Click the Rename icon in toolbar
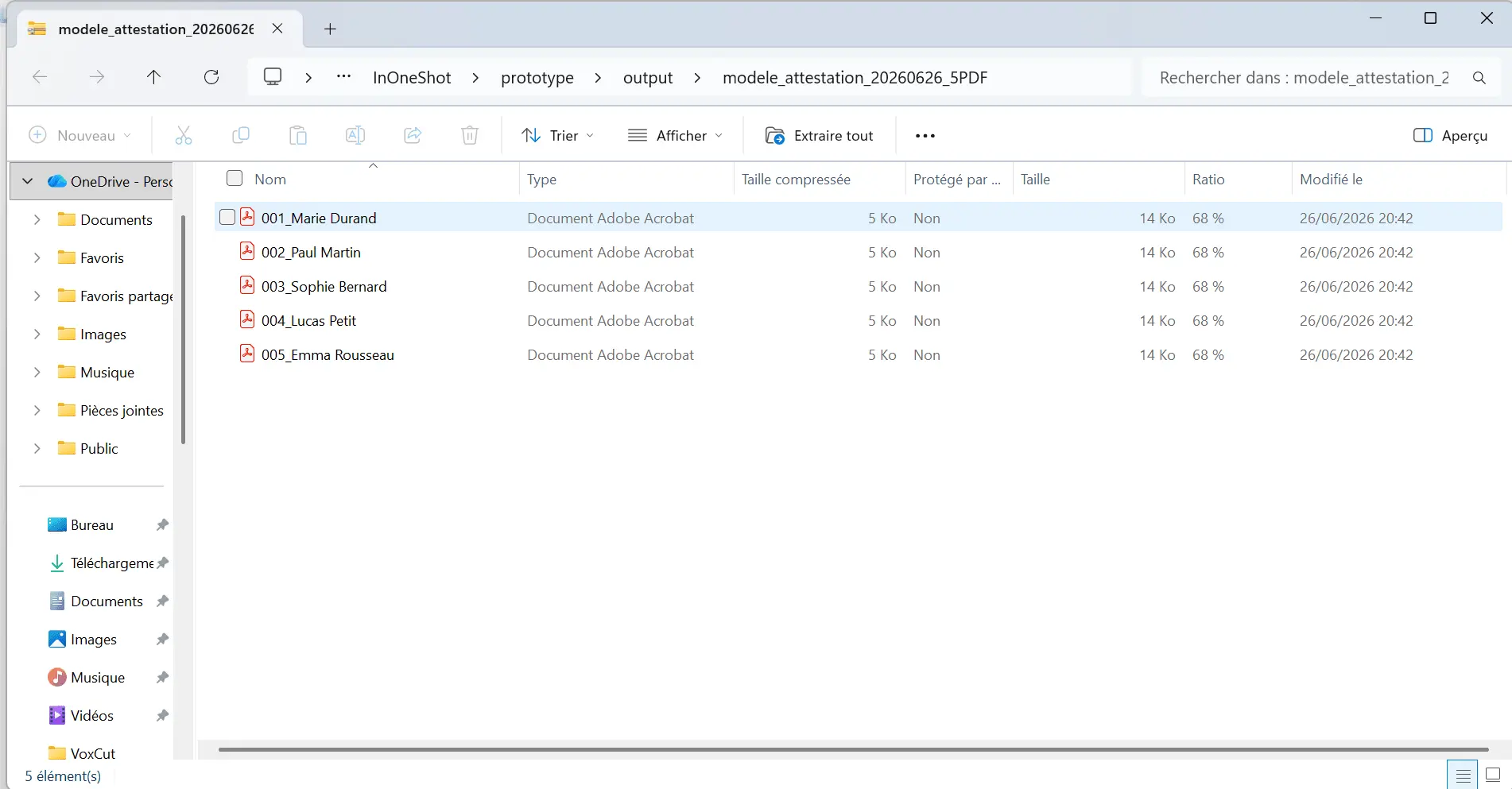This screenshot has height=789, width=1512. coord(355,136)
